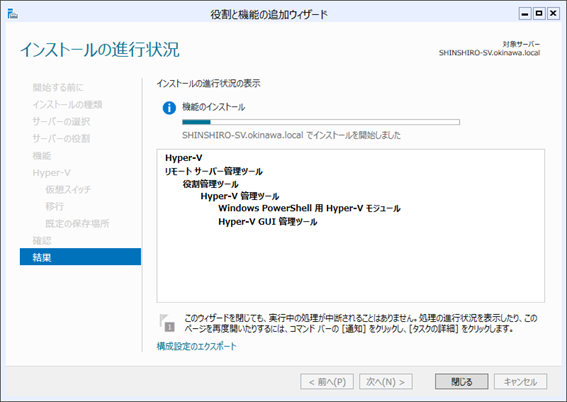Click the キャンセル button
This screenshot has height=402, width=567.
[520, 382]
